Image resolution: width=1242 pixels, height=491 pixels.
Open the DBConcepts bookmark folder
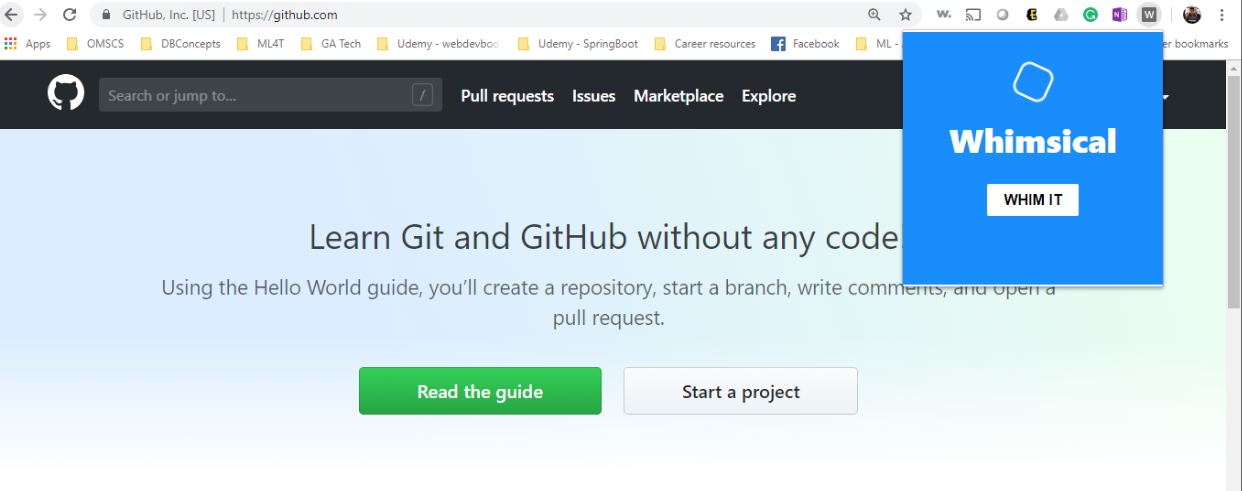click(181, 44)
